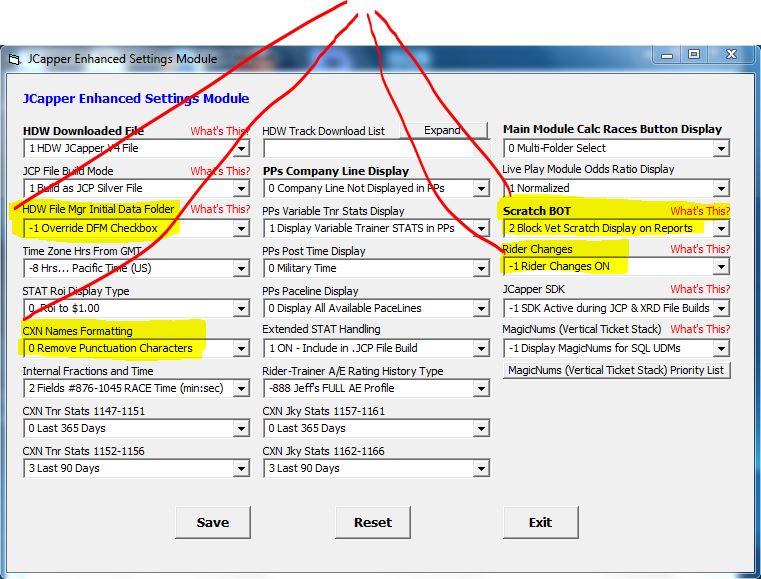Click the PPs Paceline Display label
The width and height of the screenshot is (761, 579).
pos(310,291)
